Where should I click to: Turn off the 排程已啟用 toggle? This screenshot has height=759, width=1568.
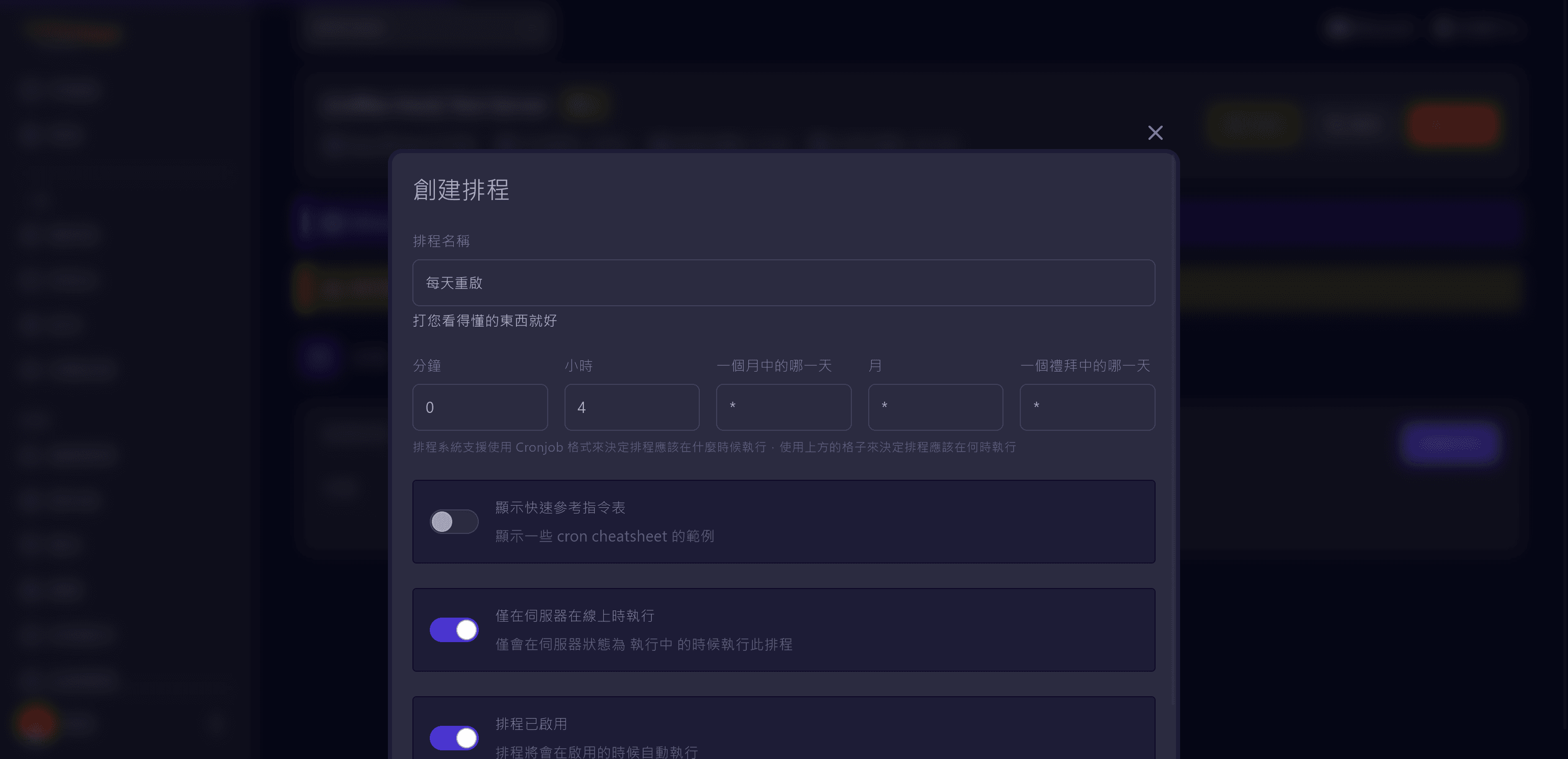coord(454,738)
